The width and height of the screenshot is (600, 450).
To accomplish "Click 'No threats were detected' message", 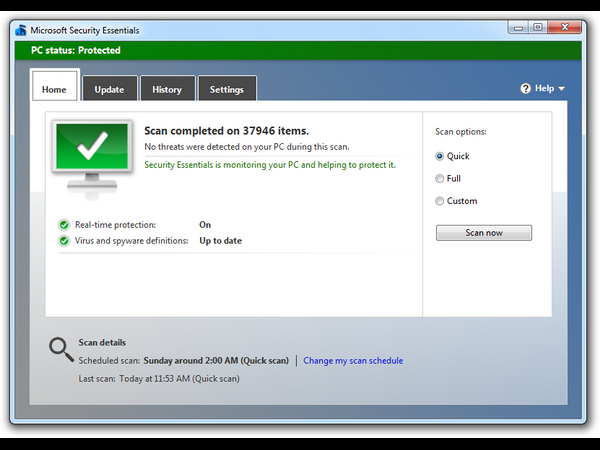I will (247, 147).
